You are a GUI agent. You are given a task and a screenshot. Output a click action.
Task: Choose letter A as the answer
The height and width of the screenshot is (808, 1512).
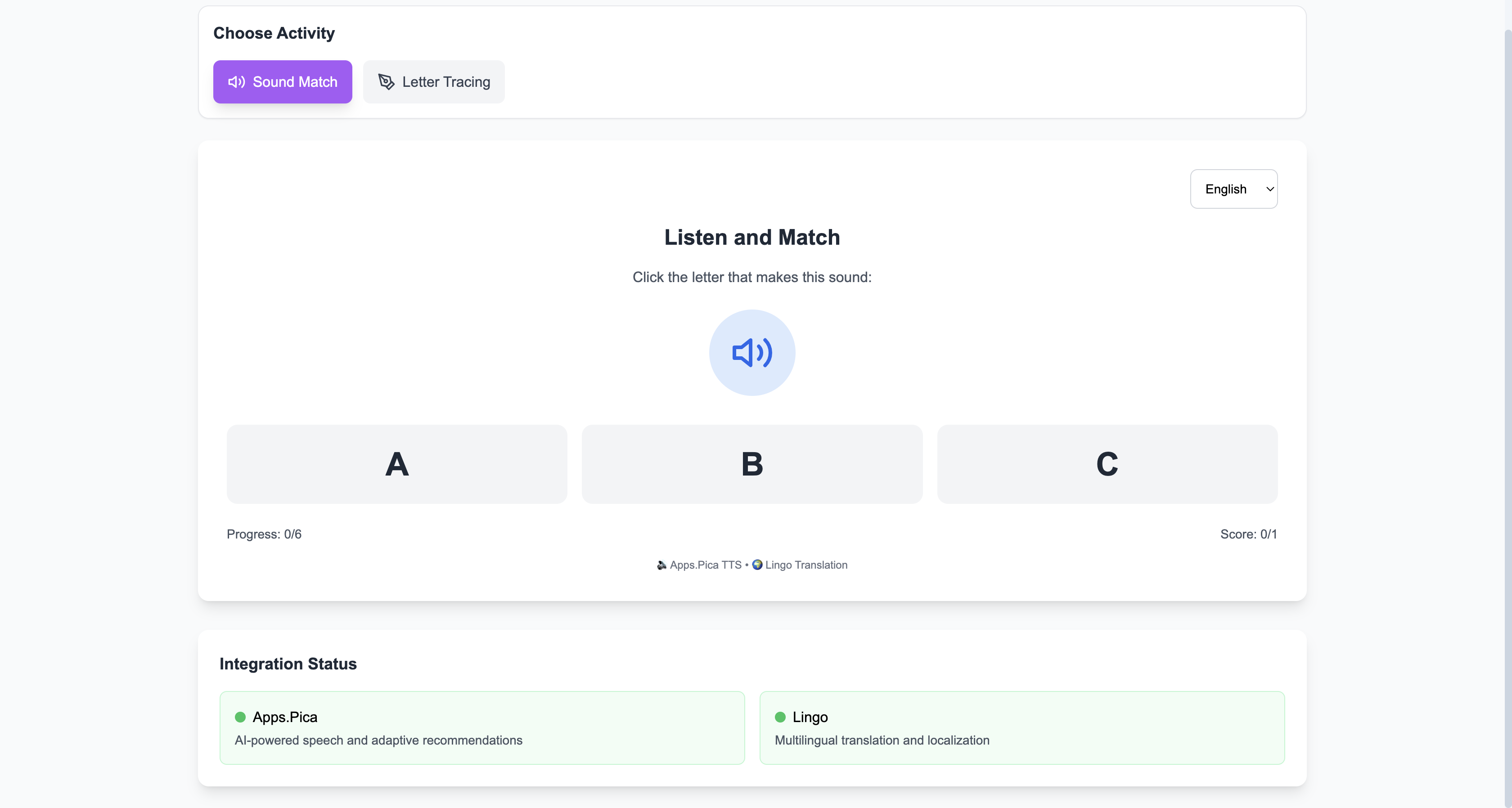coord(397,464)
